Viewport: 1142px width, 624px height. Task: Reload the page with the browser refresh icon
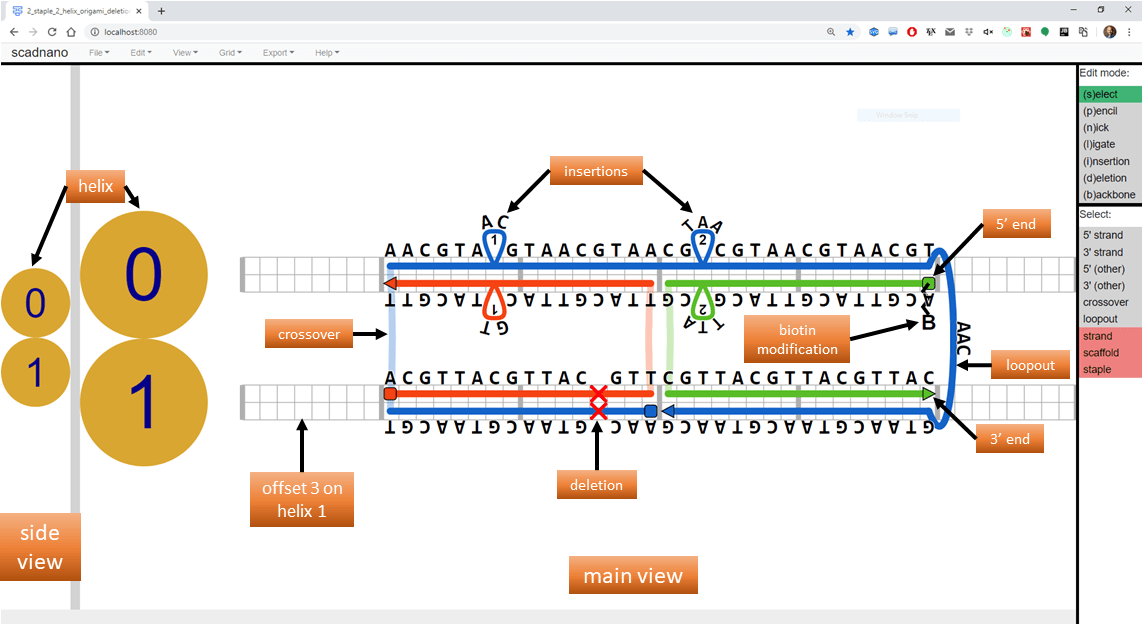click(x=52, y=32)
